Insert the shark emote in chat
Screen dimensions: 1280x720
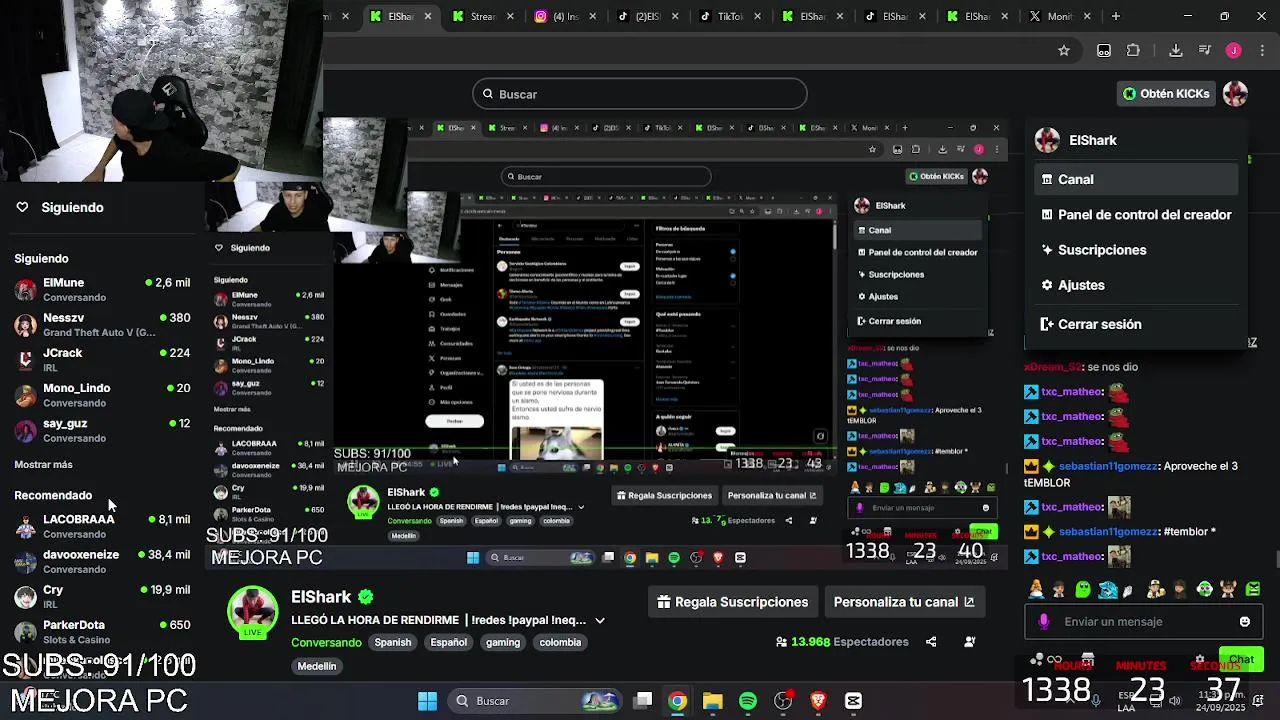(x=1108, y=590)
